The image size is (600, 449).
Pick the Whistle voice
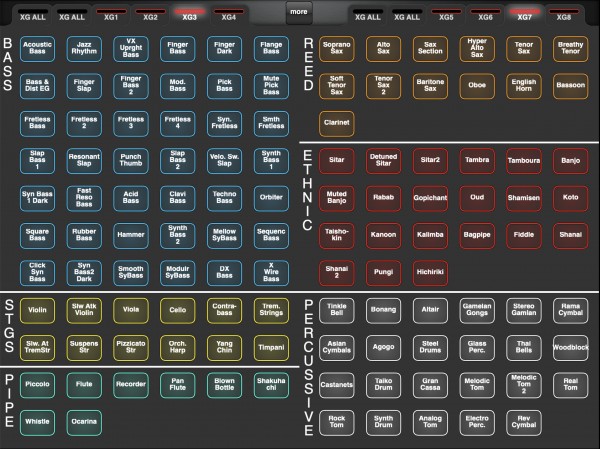click(x=37, y=422)
